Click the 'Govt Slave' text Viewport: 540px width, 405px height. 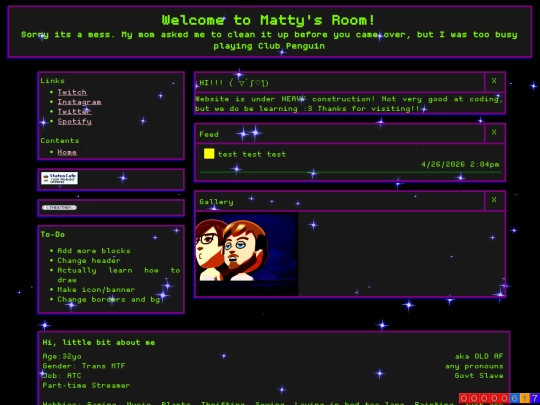pyautogui.click(x=479, y=375)
